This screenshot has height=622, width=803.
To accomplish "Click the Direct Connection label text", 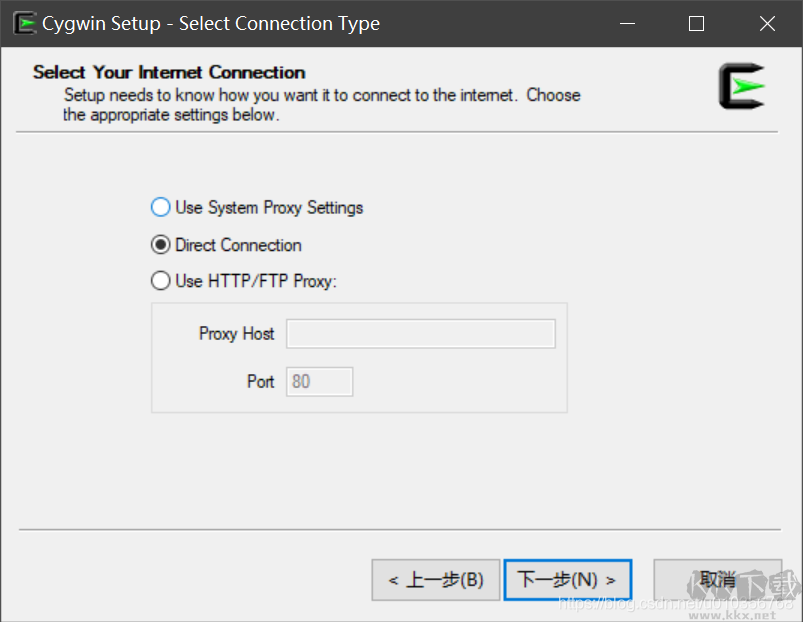I will tap(238, 245).
